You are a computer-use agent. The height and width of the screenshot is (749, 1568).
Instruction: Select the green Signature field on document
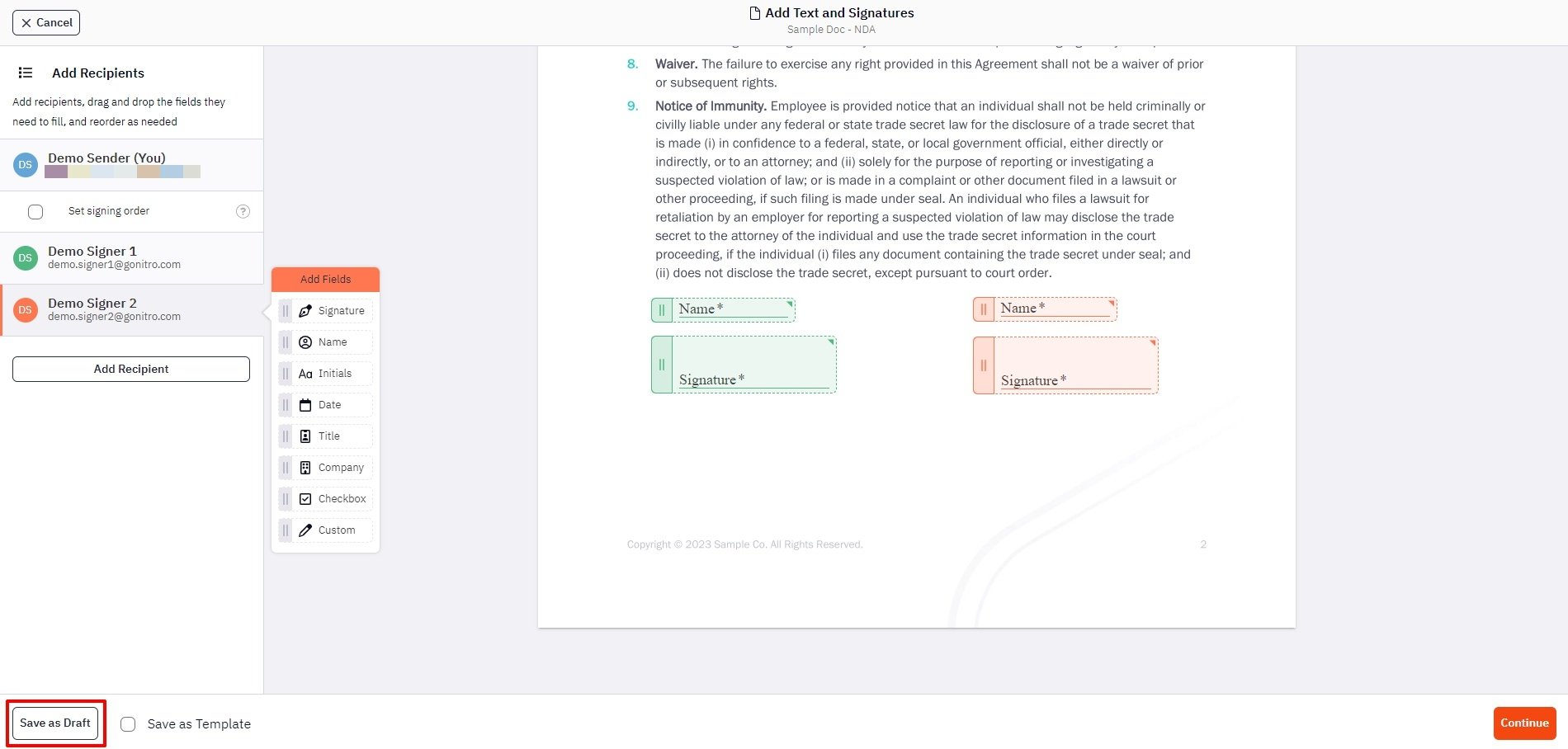tap(753, 365)
